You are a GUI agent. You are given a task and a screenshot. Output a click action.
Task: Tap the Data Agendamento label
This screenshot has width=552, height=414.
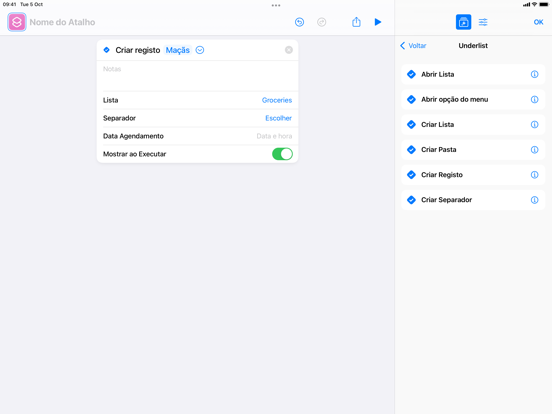pyautogui.click(x=133, y=136)
